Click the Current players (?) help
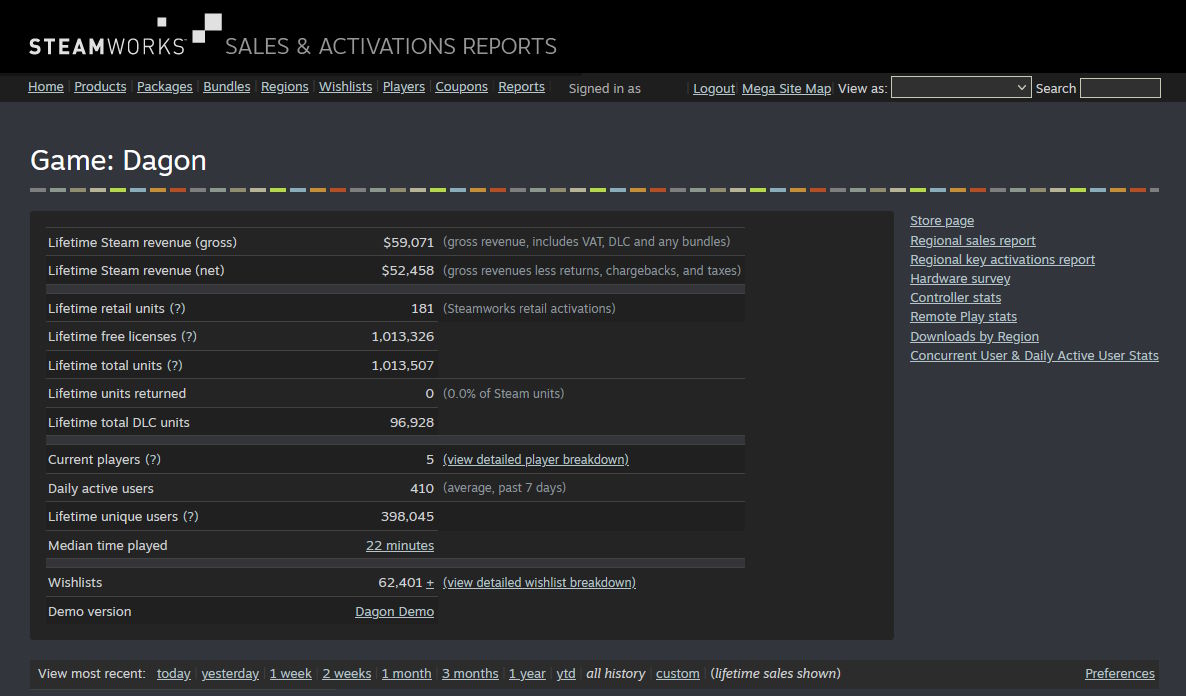The width and height of the screenshot is (1186, 696). coord(152,459)
